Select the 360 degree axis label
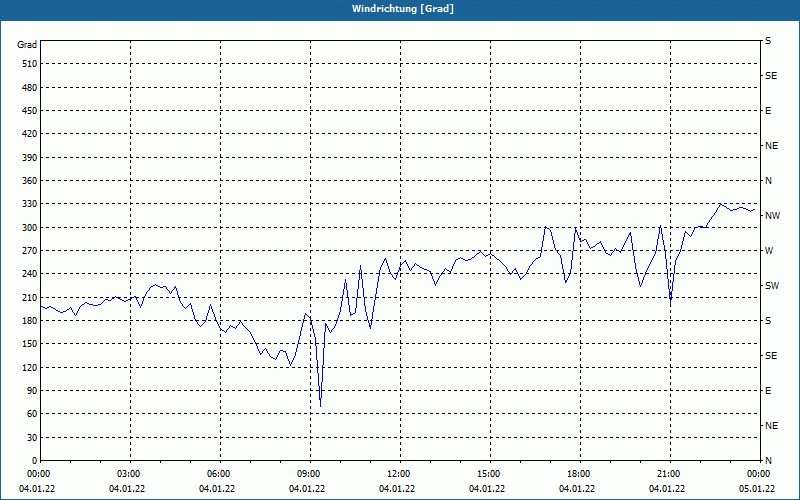The image size is (800, 500). 30,181
